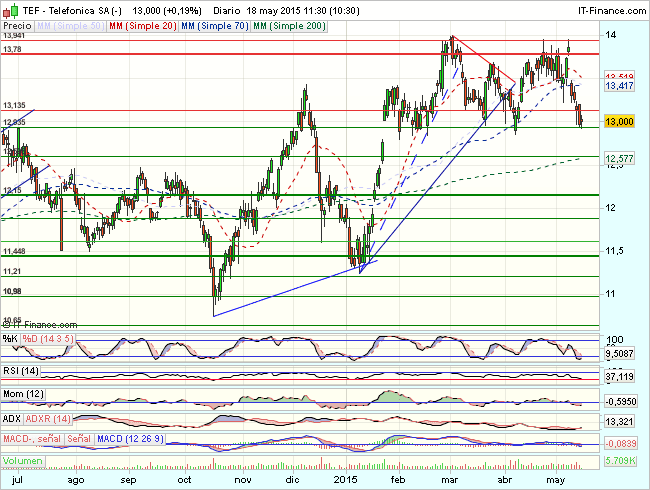The width and height of the screenshot is (650, 490).
Task: Click the jul label on time axis
Action: [x=17, y=480]
